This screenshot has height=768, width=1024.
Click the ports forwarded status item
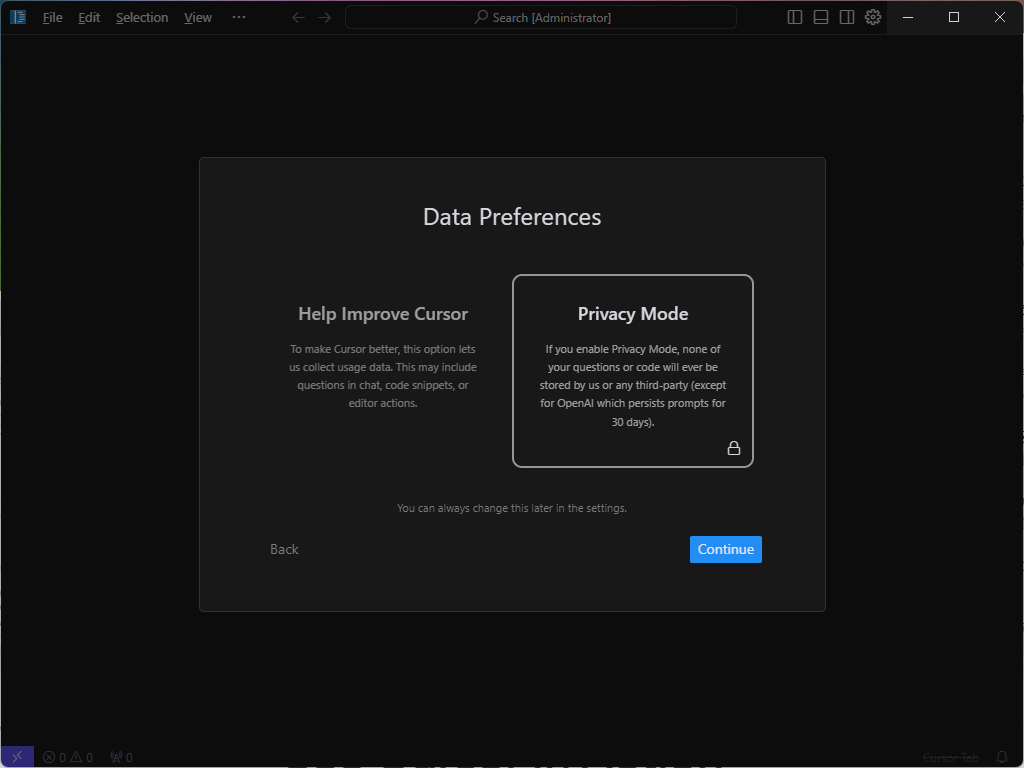[121, 758]
